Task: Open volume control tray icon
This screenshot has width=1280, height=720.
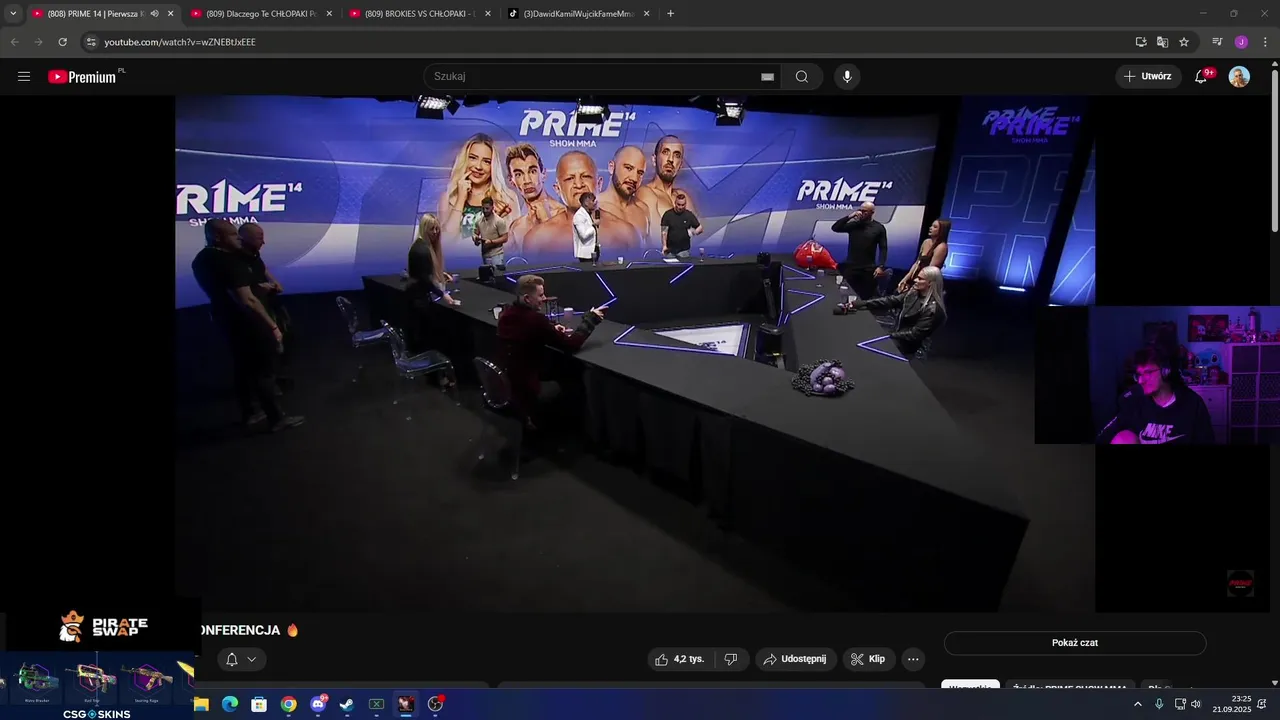Action: [x=1196, y=704]
